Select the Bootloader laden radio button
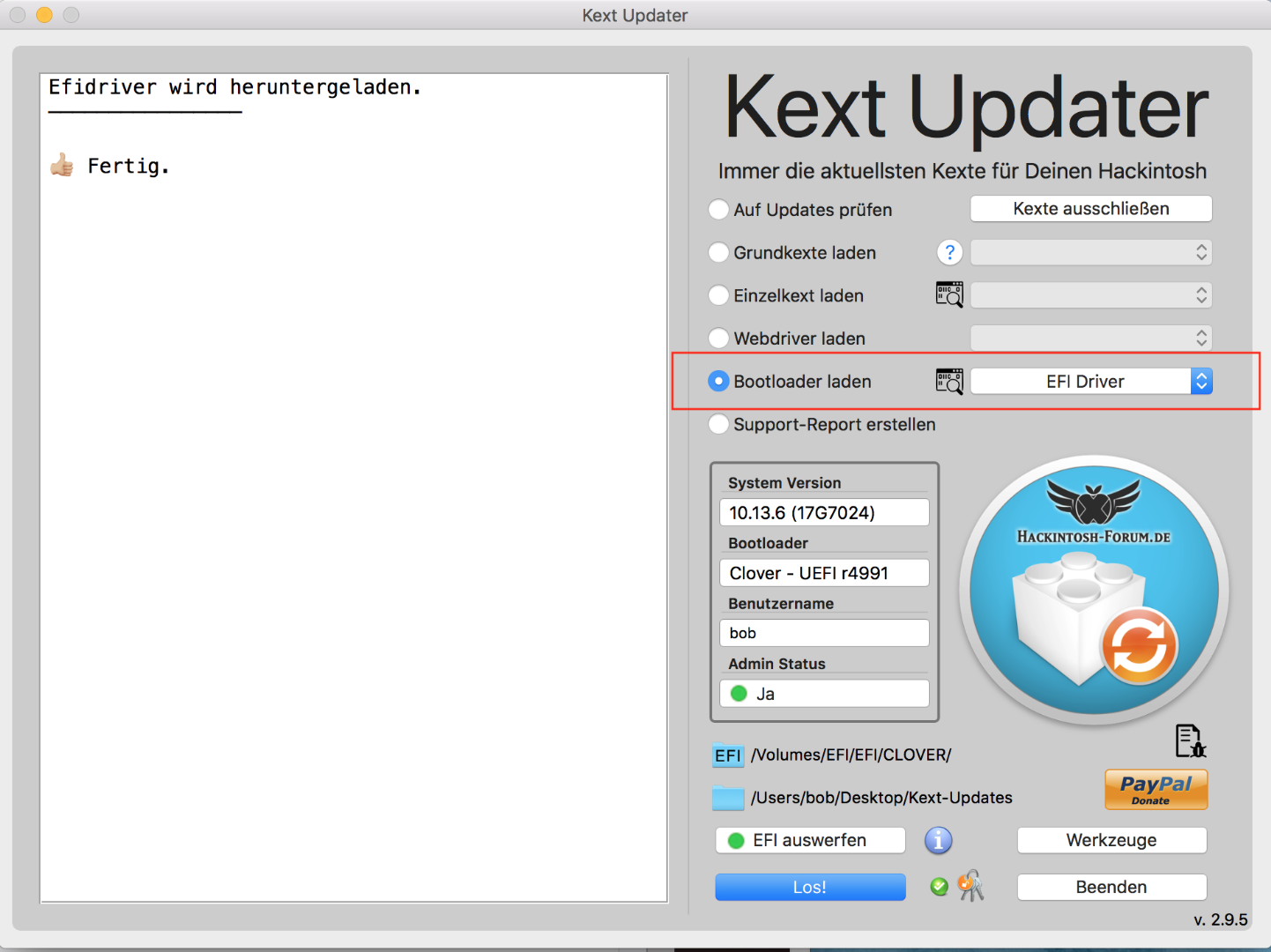This screenshot has height=952, width=1271. (719, 381)
